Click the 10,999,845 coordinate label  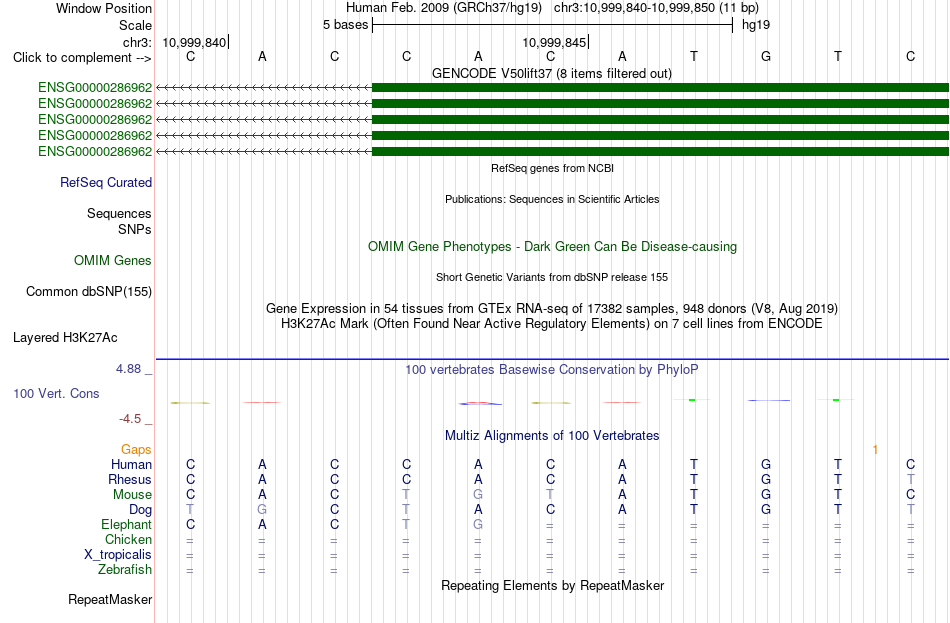point(554,42)
